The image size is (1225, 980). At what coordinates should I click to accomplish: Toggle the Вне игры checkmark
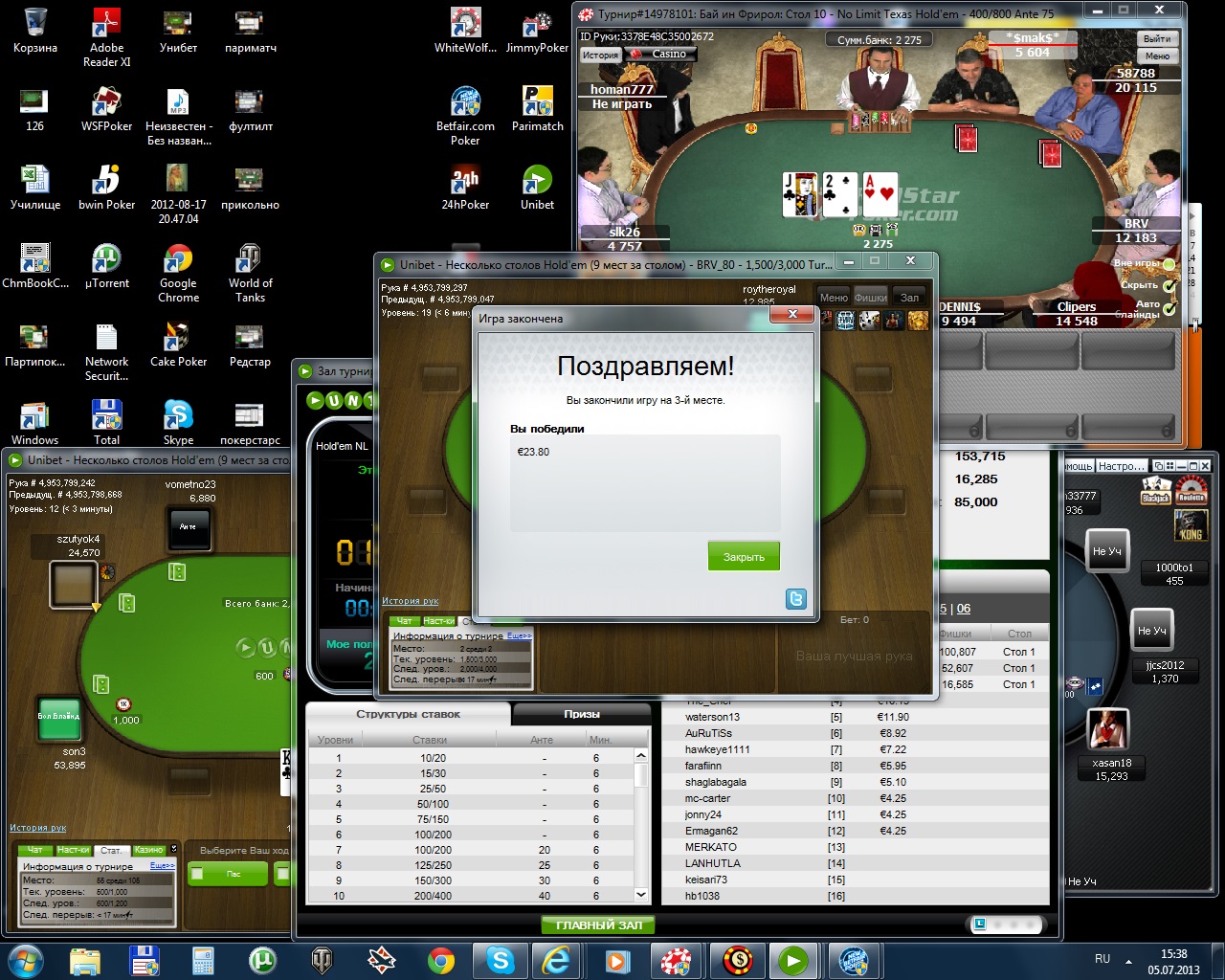(1169, 262)
